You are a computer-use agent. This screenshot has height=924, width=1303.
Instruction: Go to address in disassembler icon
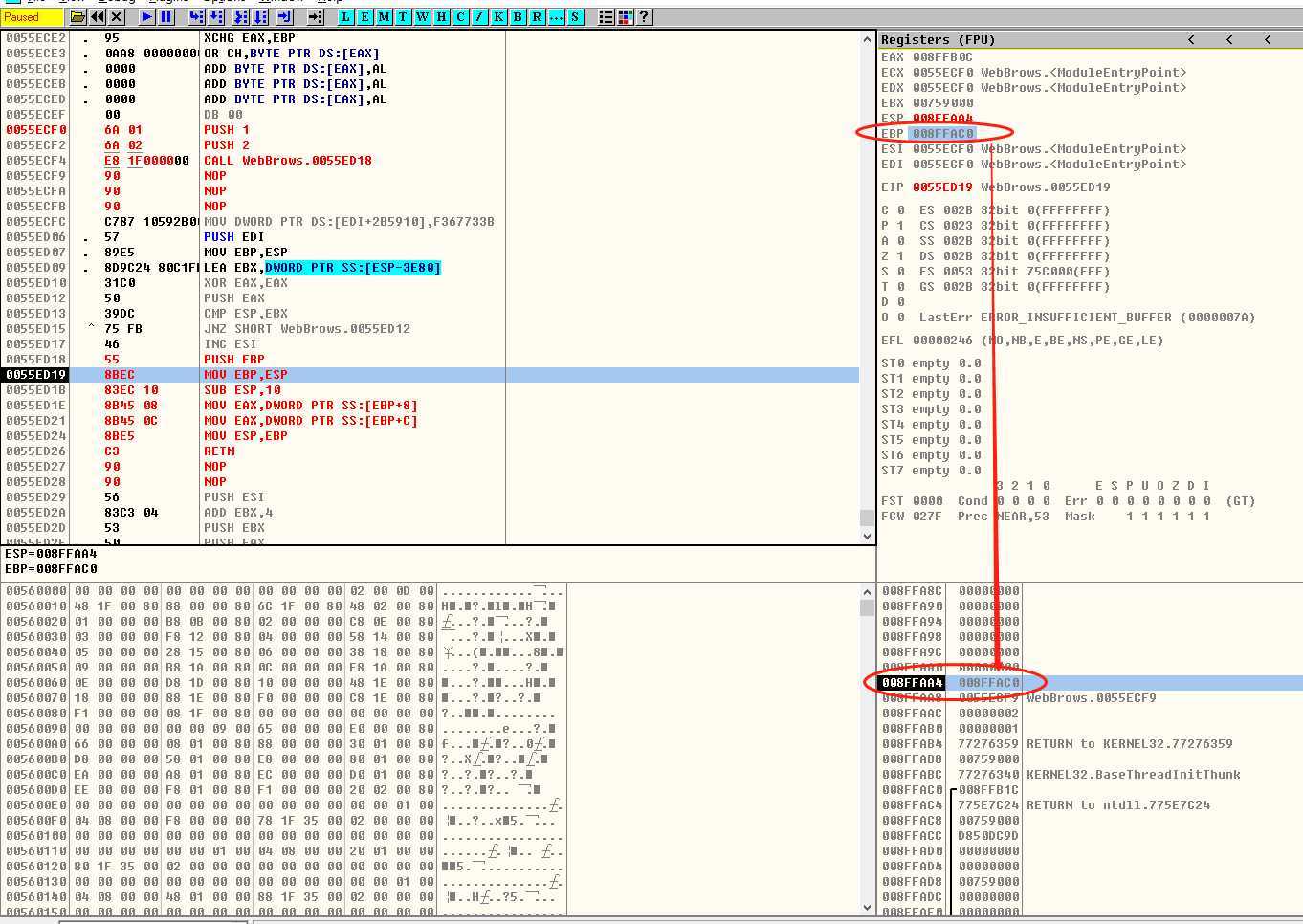(315, 17)
